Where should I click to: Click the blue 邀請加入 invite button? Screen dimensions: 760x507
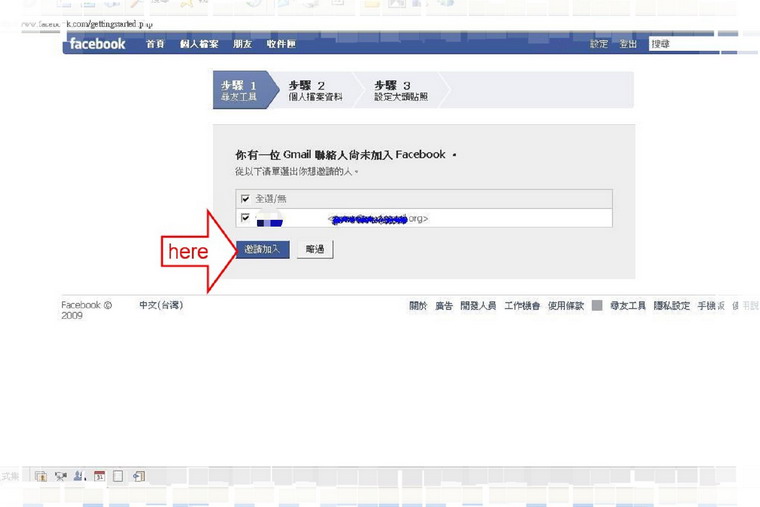263,249
